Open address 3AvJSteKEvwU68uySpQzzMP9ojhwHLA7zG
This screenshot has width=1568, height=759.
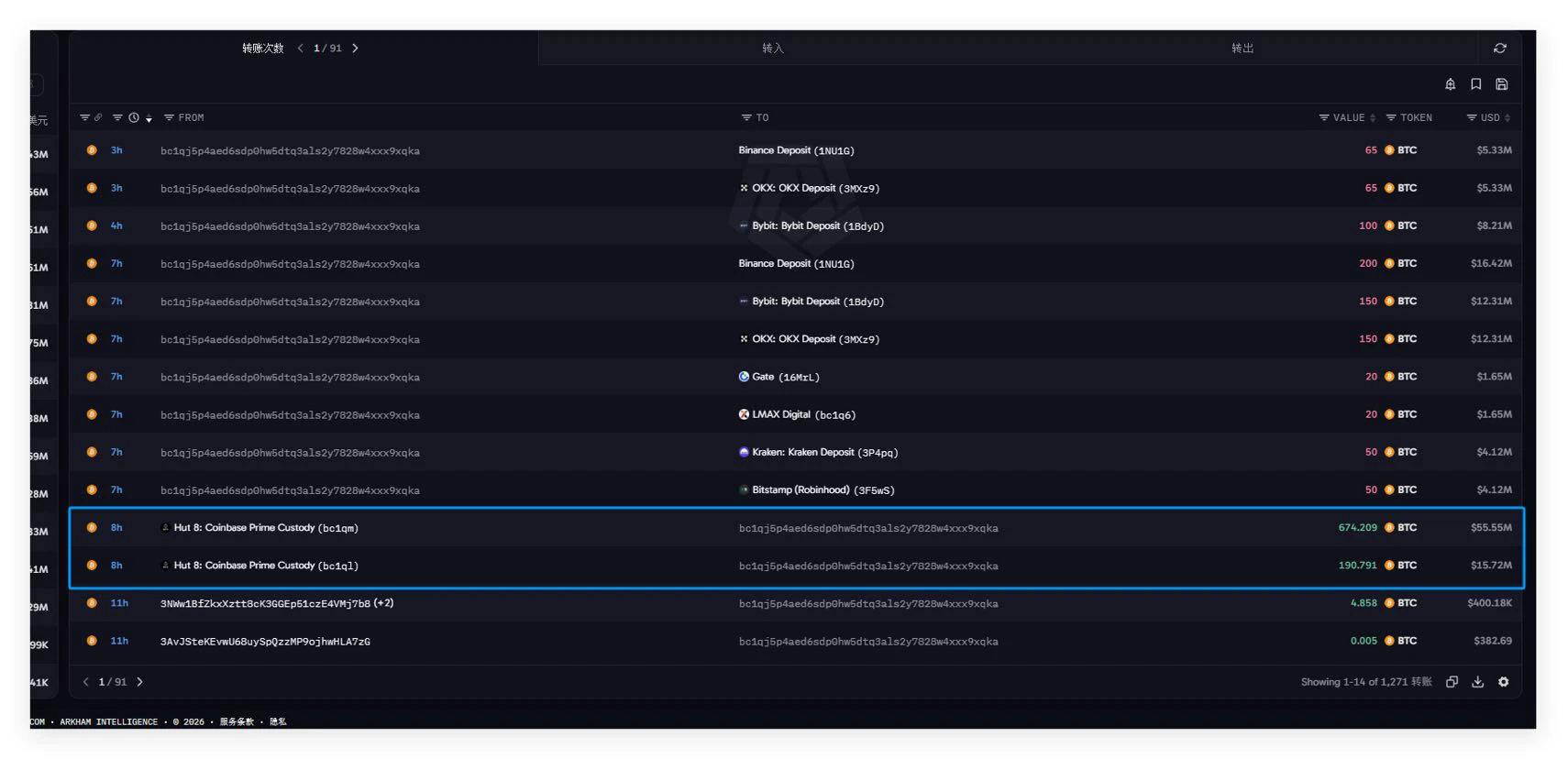click(265, 642)
